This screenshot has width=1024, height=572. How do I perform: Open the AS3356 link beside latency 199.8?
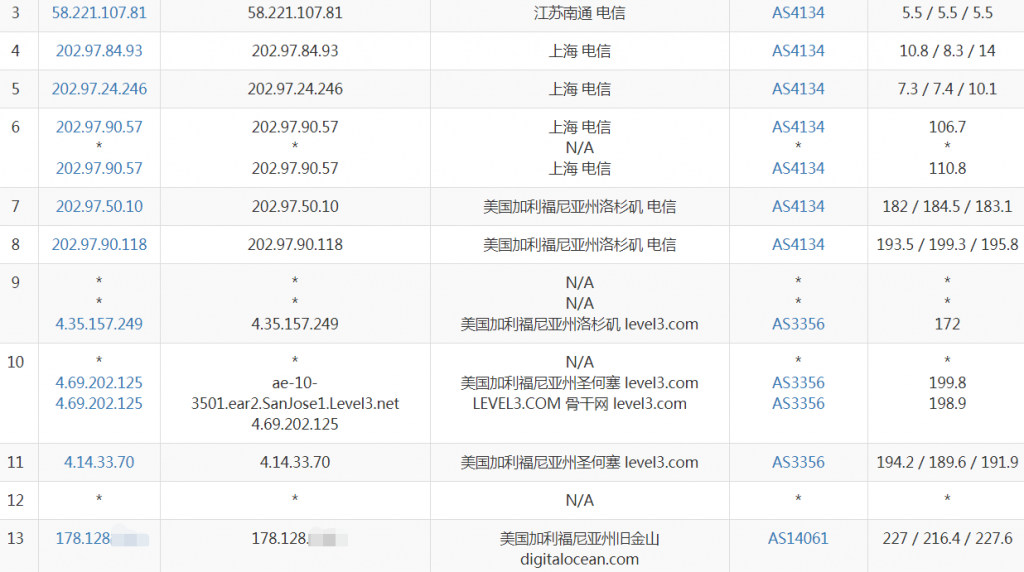798,383
